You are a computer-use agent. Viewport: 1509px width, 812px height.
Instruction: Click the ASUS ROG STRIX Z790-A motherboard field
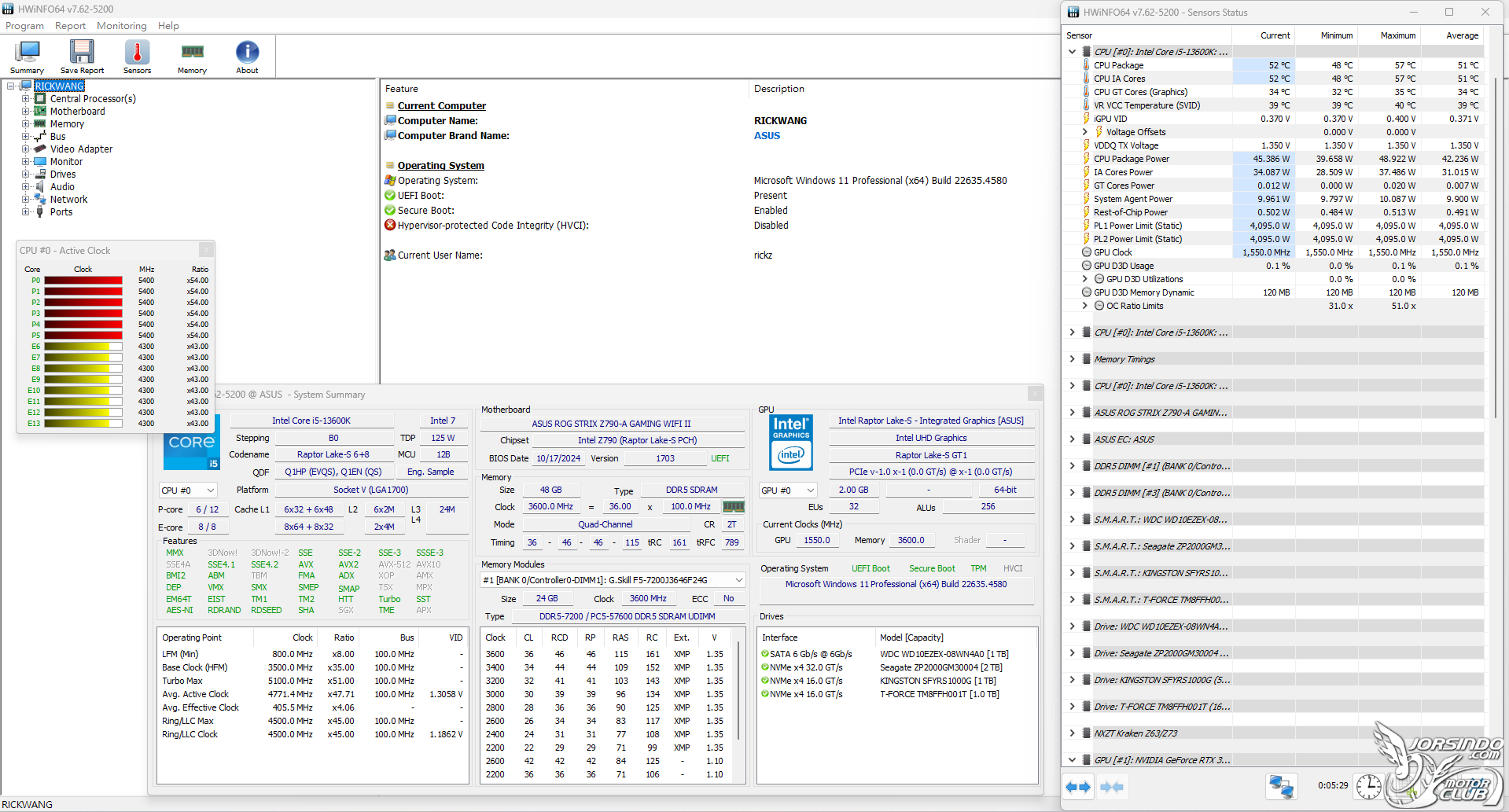point(612,424)
